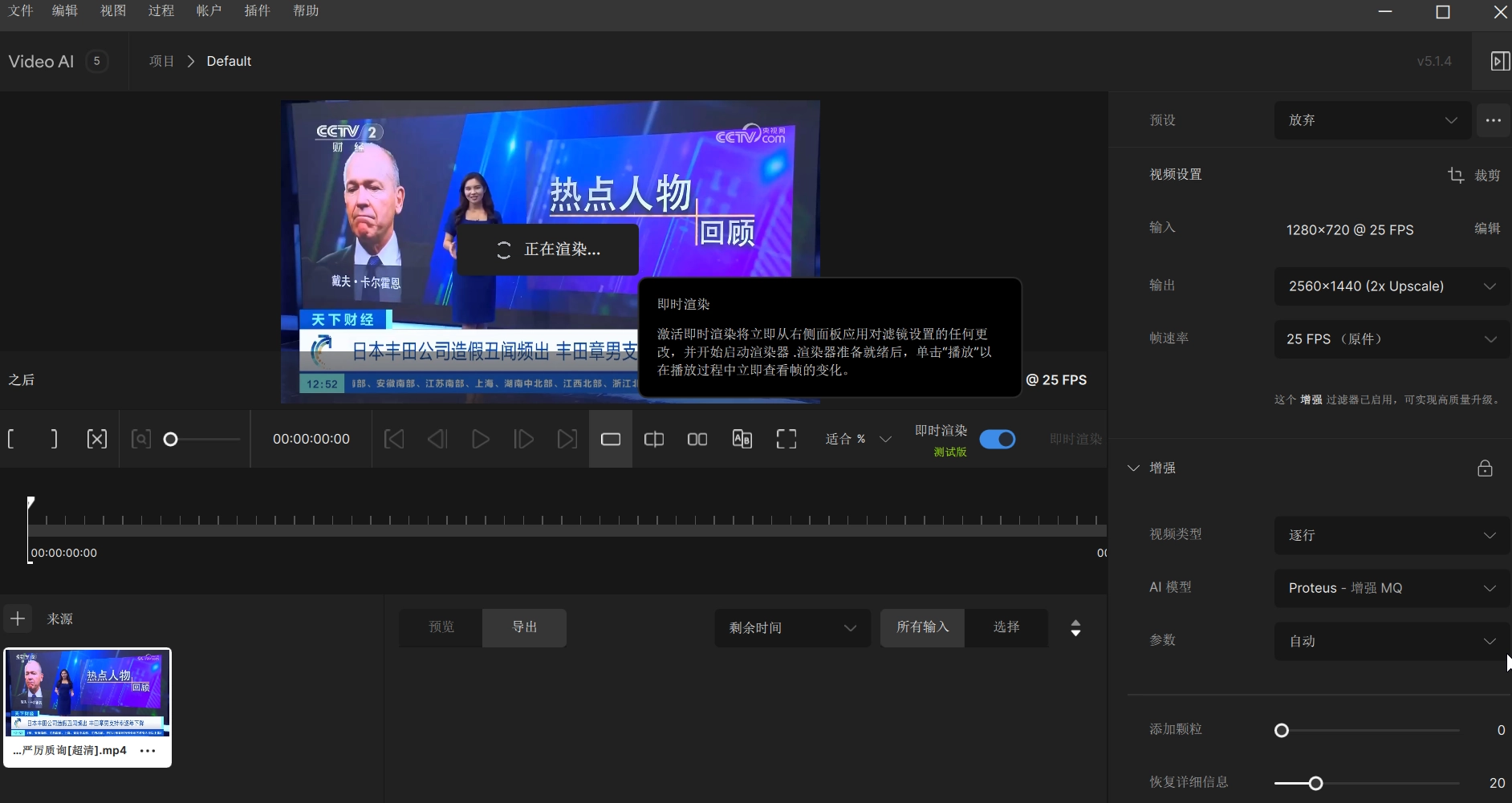Jump to the first frame

(394, 439)
